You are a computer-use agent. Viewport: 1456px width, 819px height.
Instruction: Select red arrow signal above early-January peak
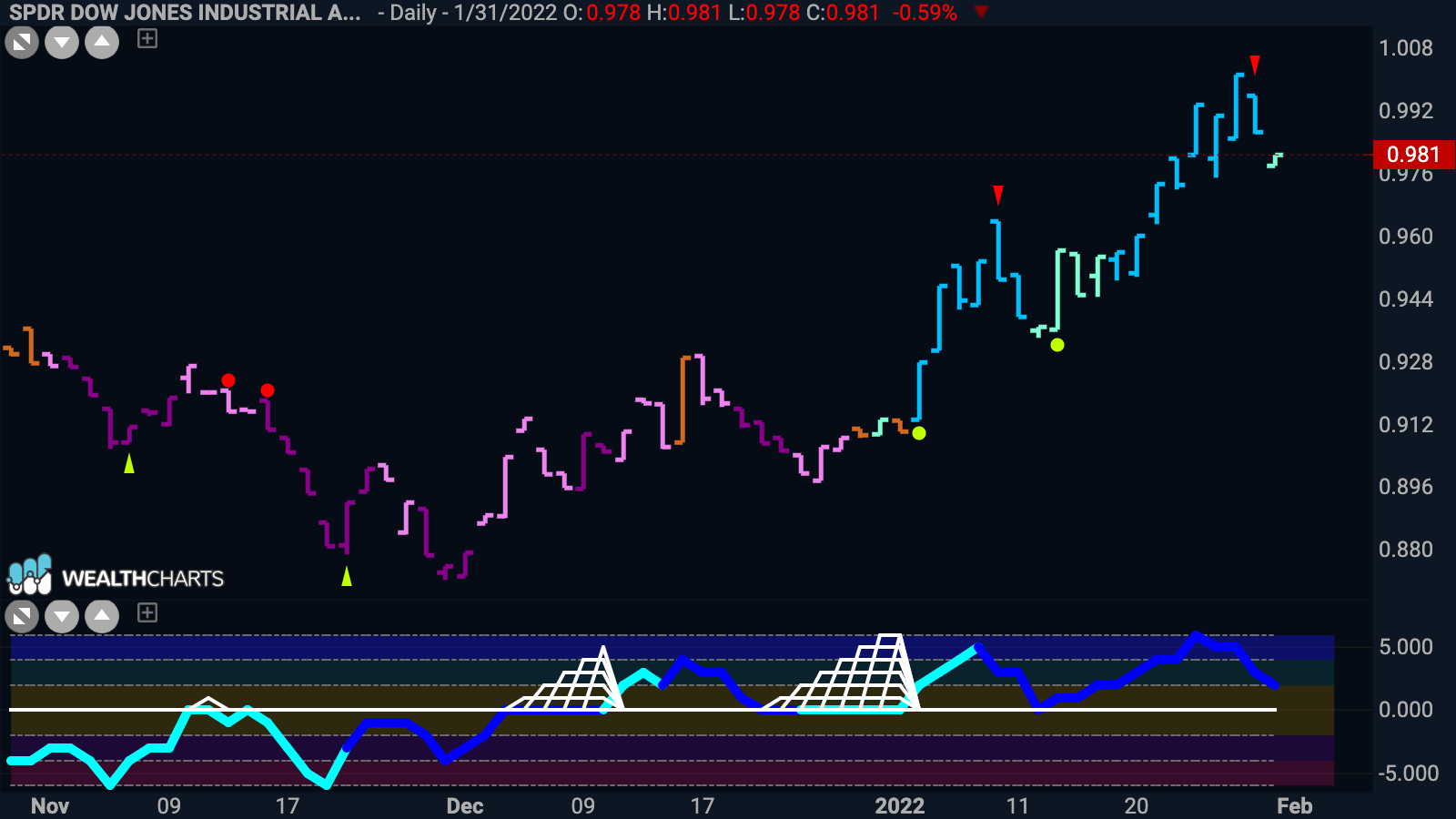[x=998, y=195]
